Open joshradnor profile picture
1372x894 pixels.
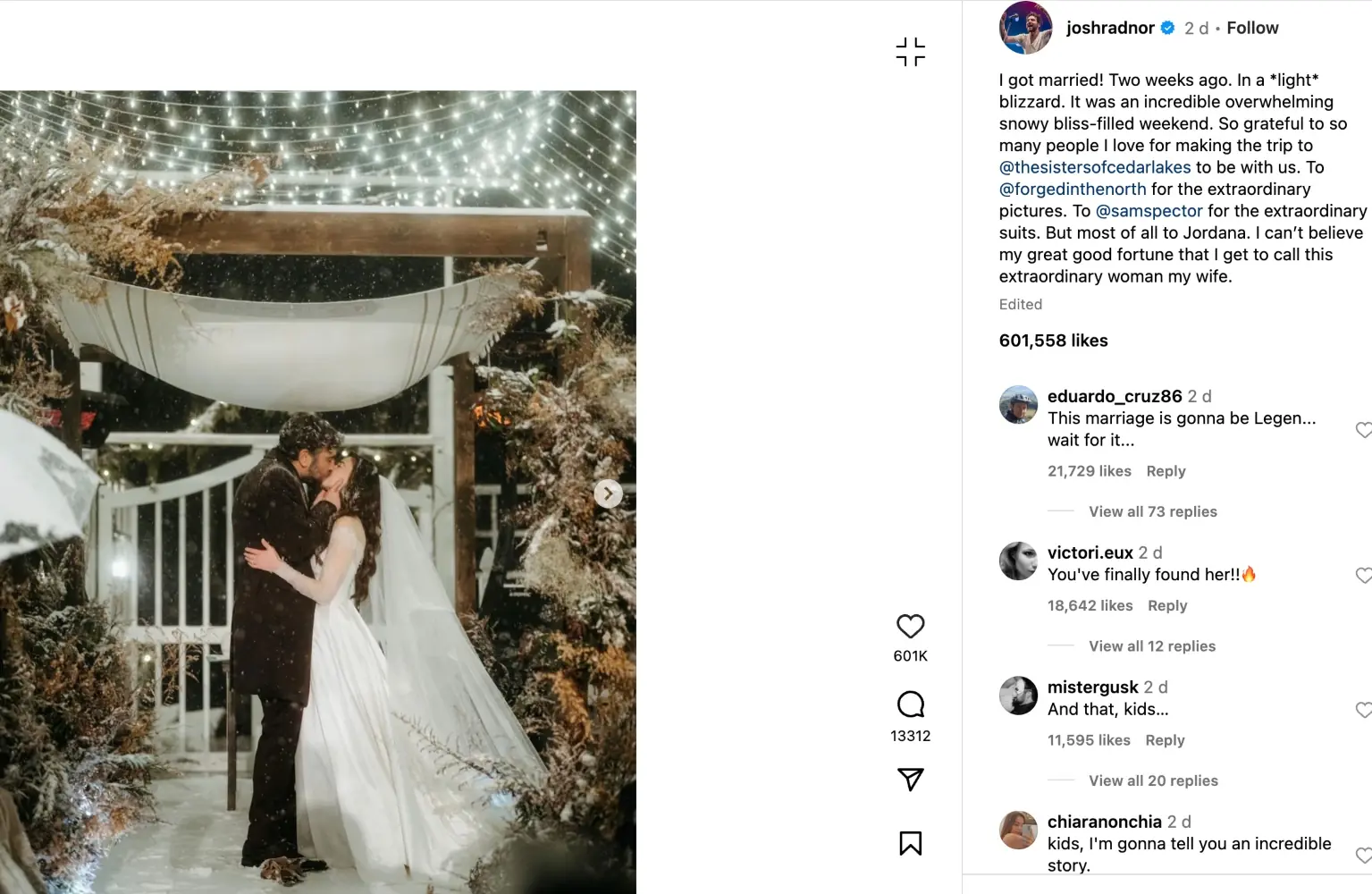(x=1025, y=28)
